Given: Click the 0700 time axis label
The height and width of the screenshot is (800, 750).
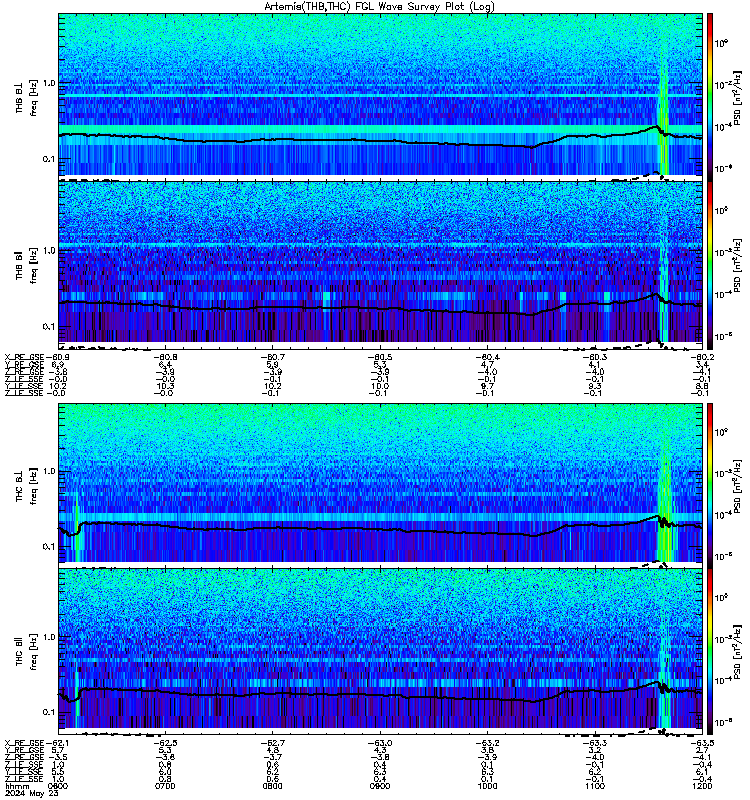Looking at the screenshot, I should 165,786.
